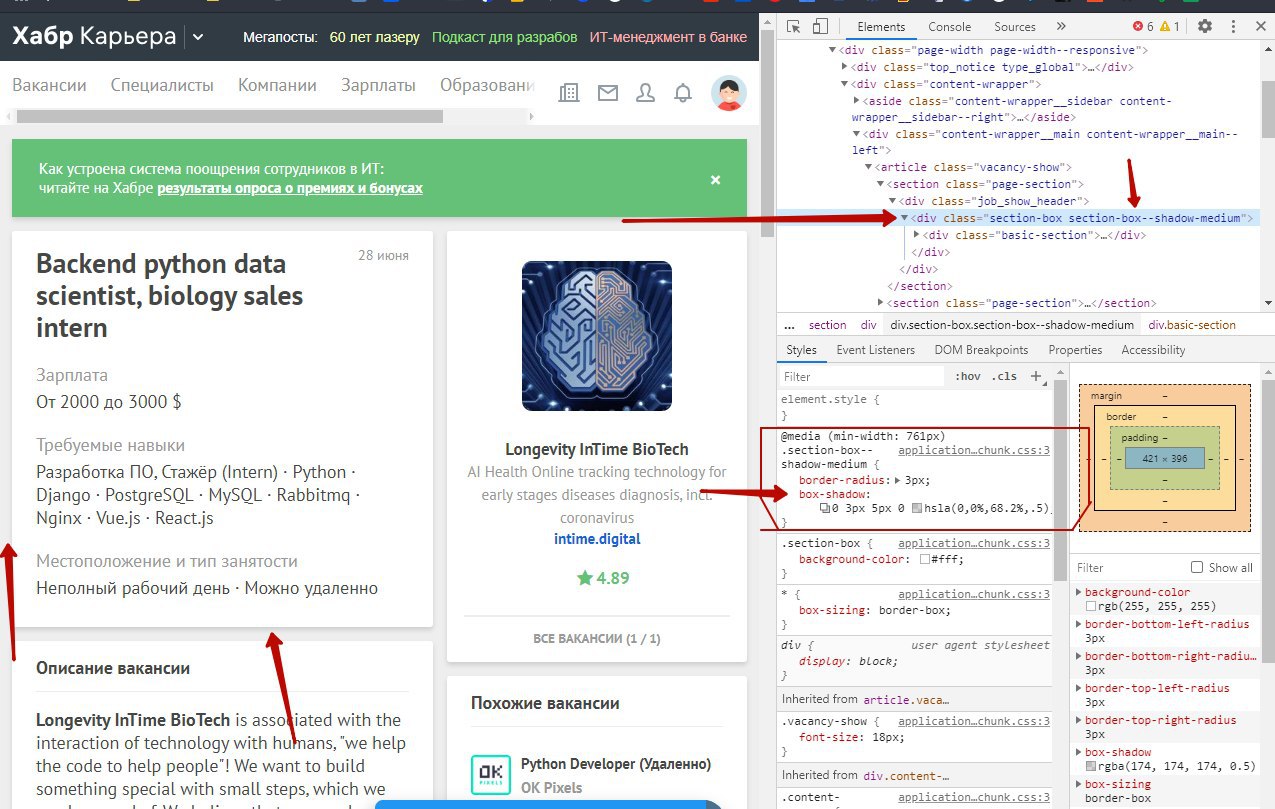Click the user avatar picture
The height and width of the screenshot is (809, 1275).
click(x=729, y=92)
